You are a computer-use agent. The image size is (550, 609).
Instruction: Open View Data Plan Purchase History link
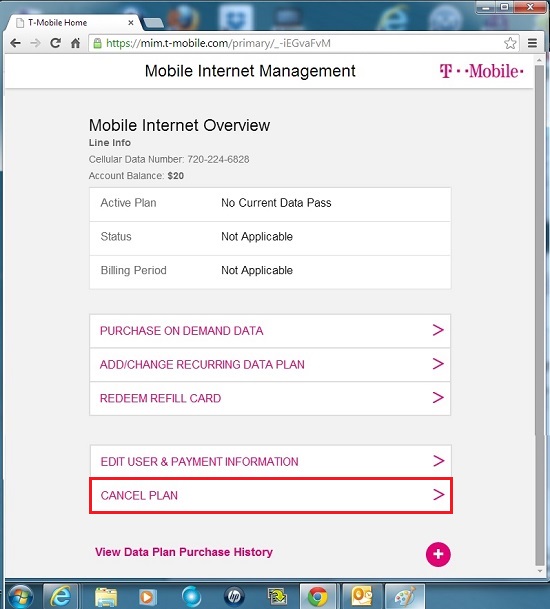(x=184, y=552)
